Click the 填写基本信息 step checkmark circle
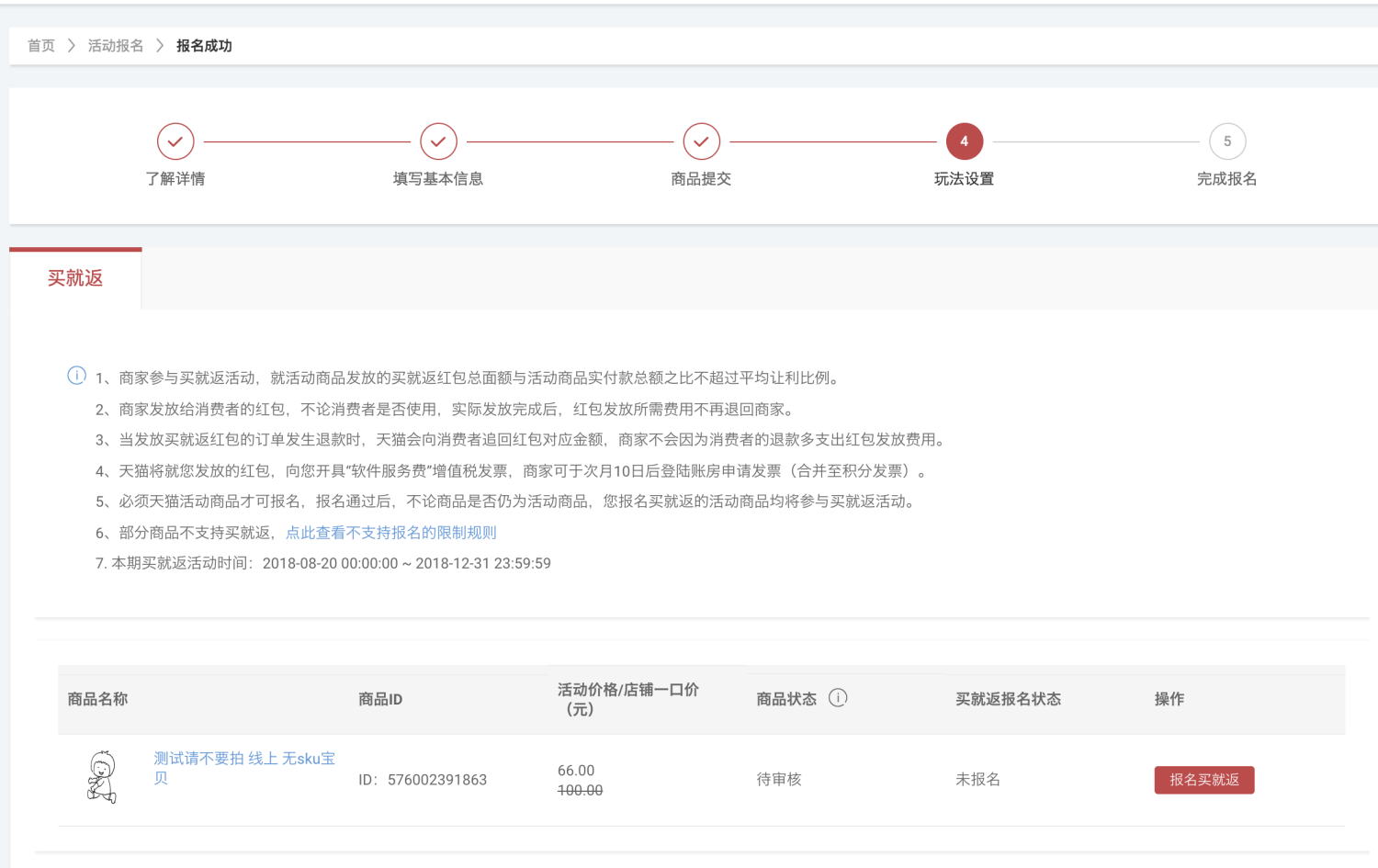1378x868 pixels. (438, 141)
